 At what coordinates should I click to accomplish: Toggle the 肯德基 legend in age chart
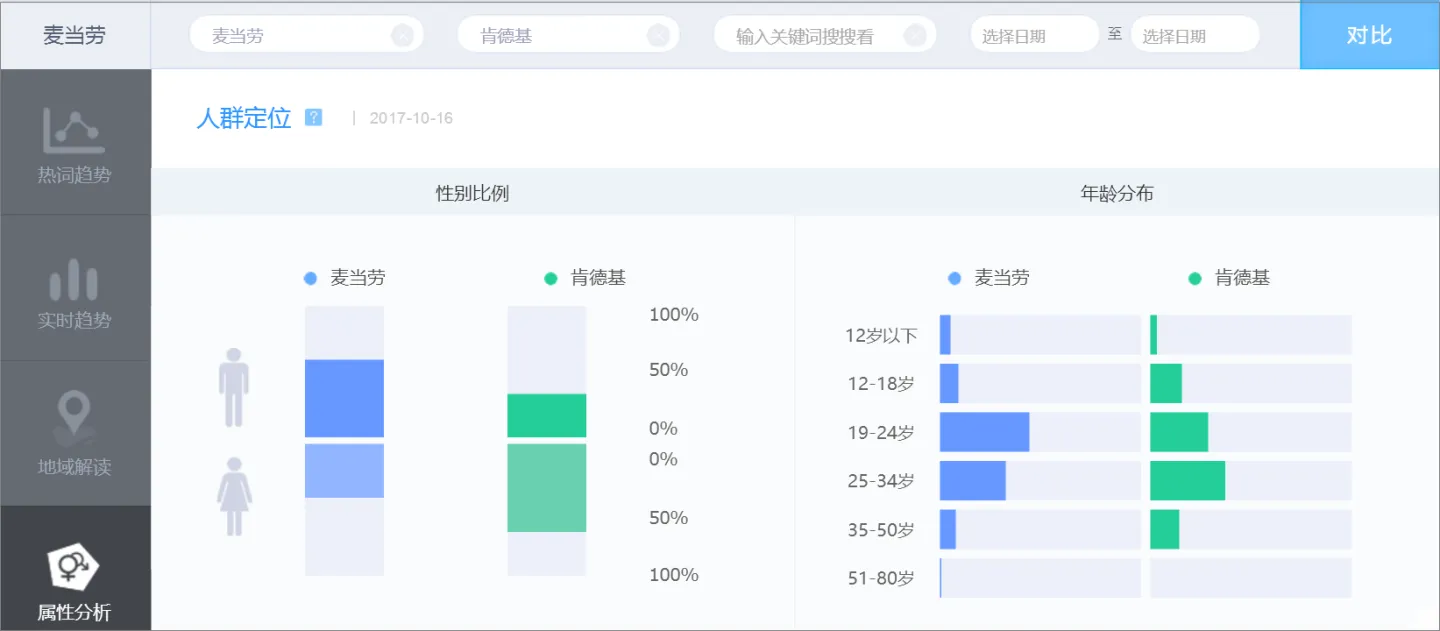coord(1229,278)
